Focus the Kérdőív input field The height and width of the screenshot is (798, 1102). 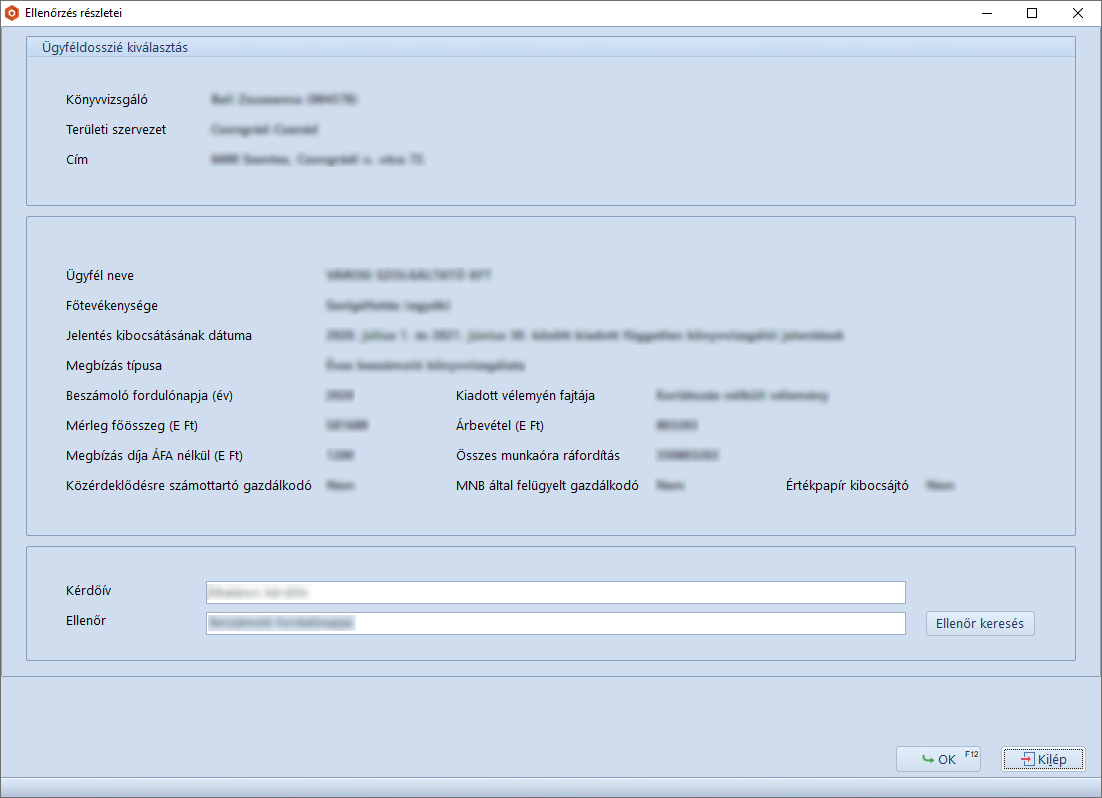[x=555, y=592]
